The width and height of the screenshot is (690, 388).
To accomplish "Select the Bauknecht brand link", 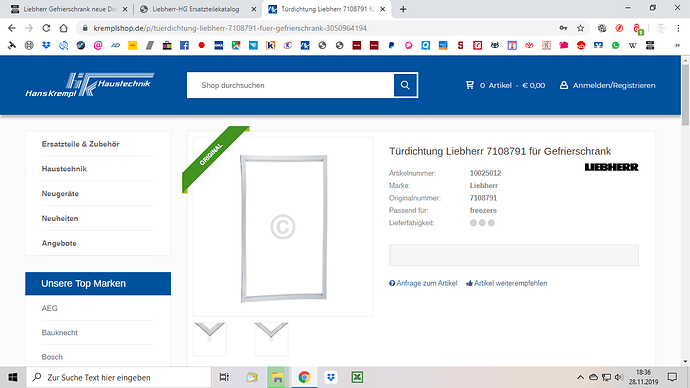I will pos(59,333).
